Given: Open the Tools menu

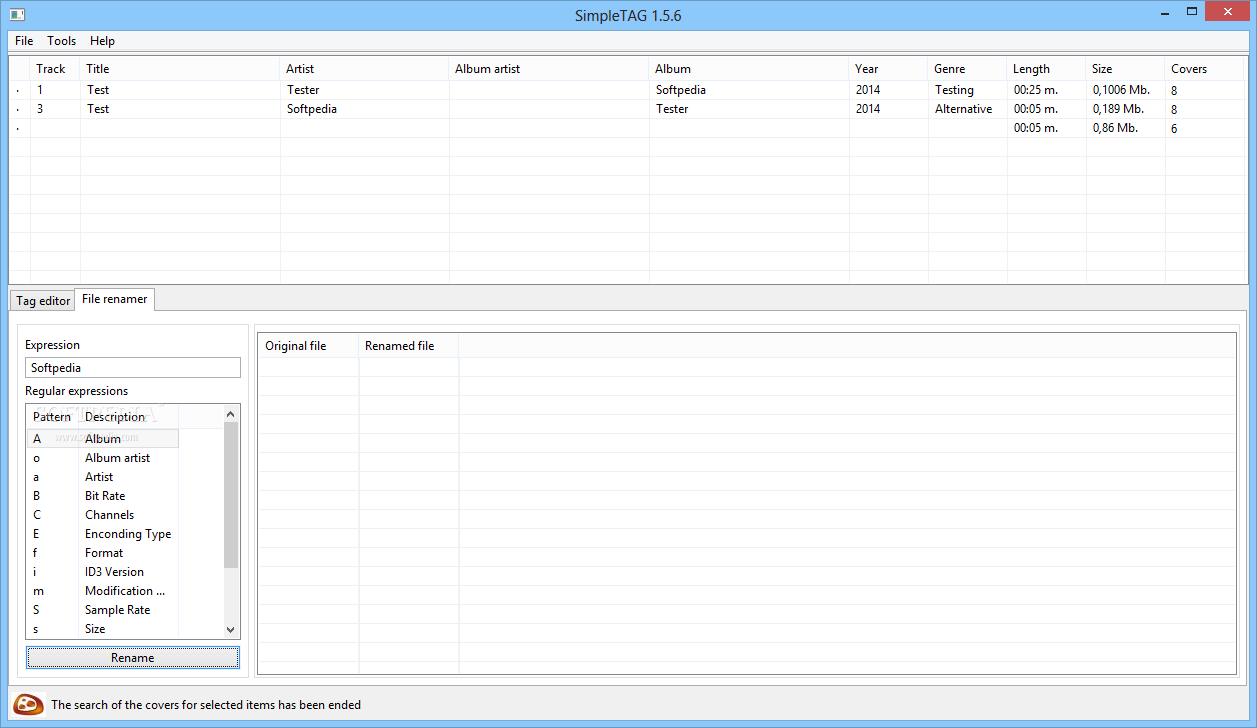Looking at the screenshot, I should [62, 41].
